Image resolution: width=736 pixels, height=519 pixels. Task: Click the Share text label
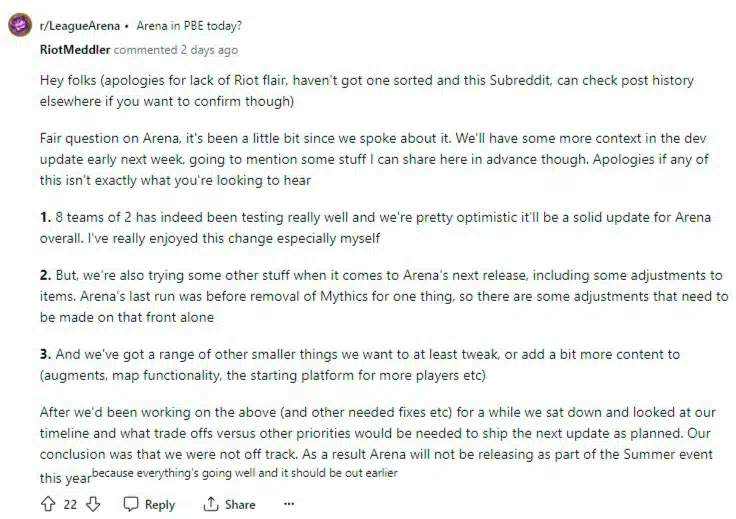240,504
